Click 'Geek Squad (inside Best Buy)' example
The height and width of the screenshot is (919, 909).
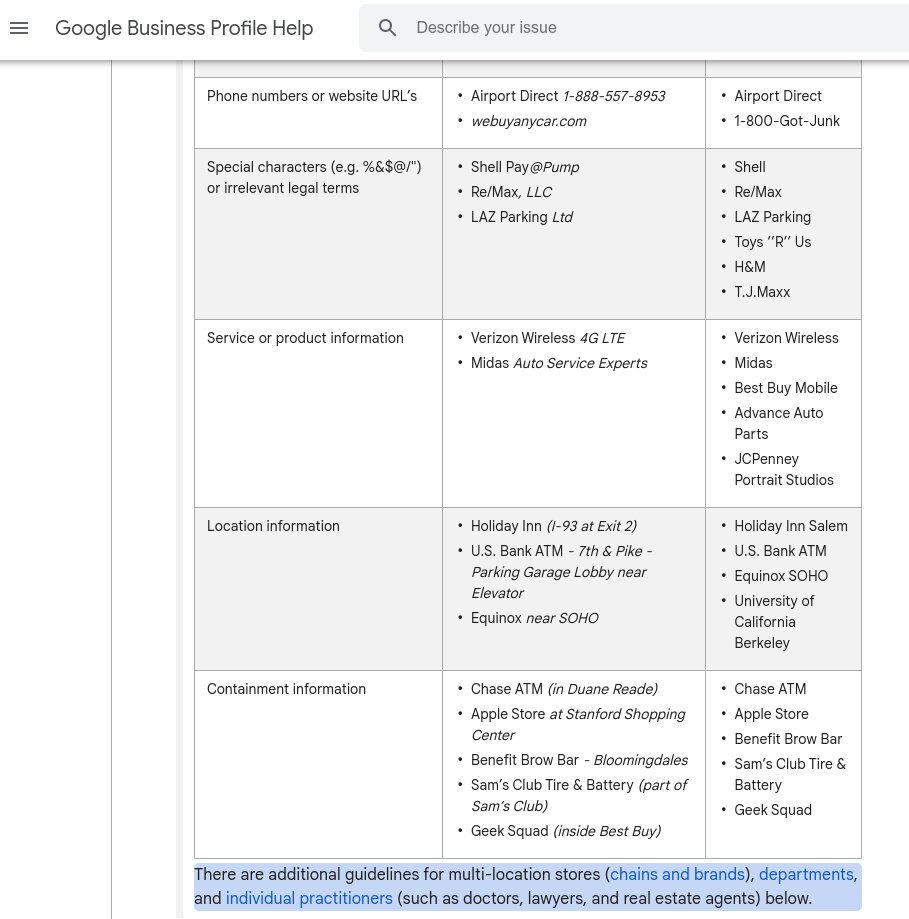[566, 832]
